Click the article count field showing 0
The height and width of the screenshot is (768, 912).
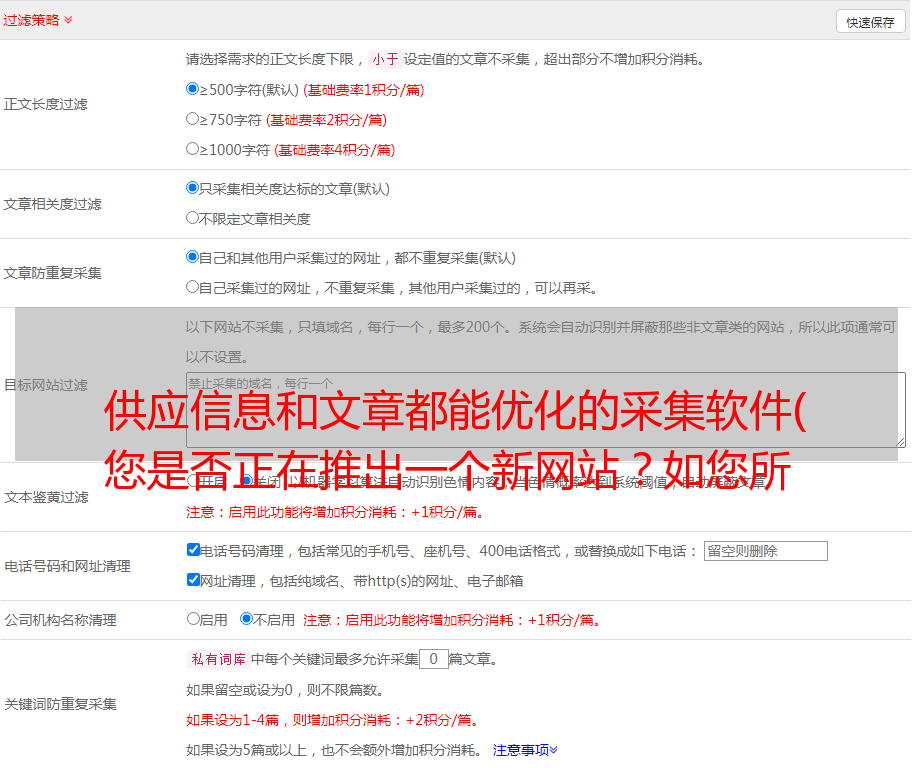tap(434, 659)
